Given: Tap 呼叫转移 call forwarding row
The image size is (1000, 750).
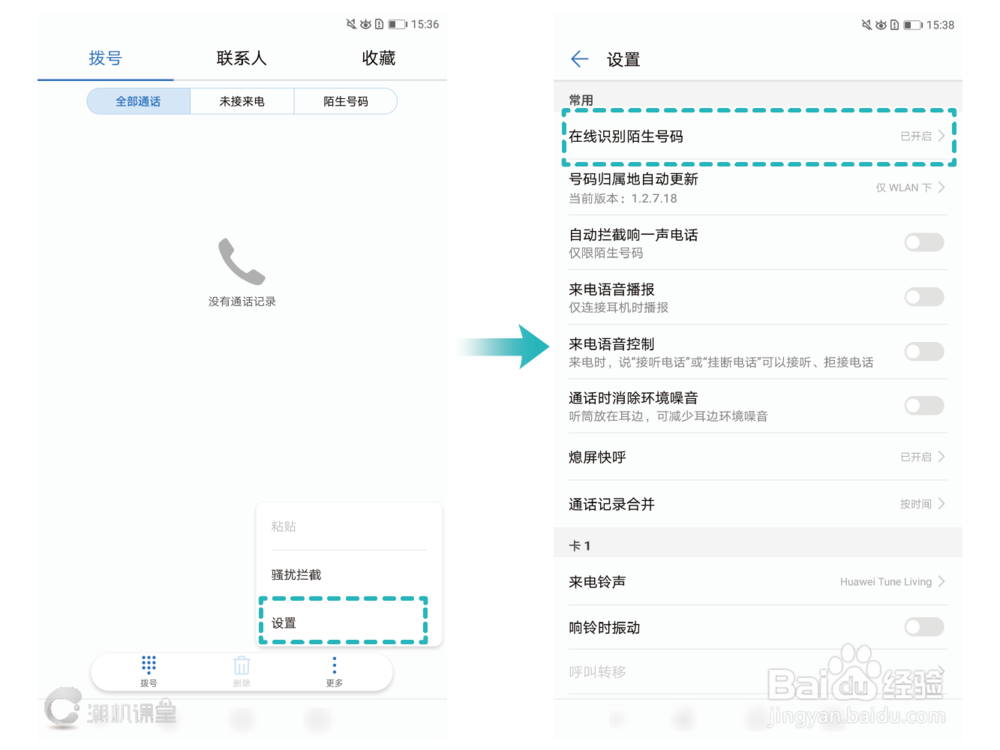Looking at the screenshot, I should (x=758, y=672).
